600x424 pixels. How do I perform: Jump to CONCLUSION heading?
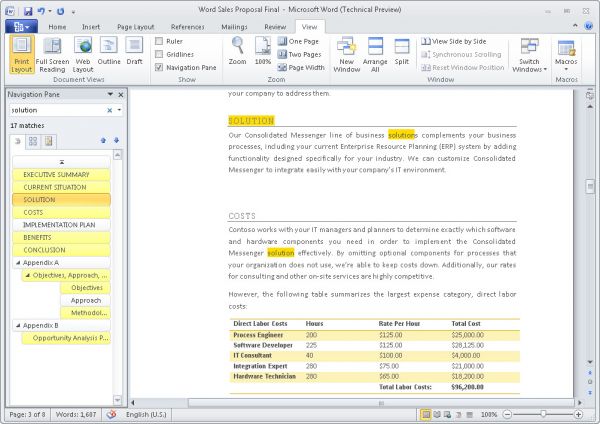coord(62,250)
